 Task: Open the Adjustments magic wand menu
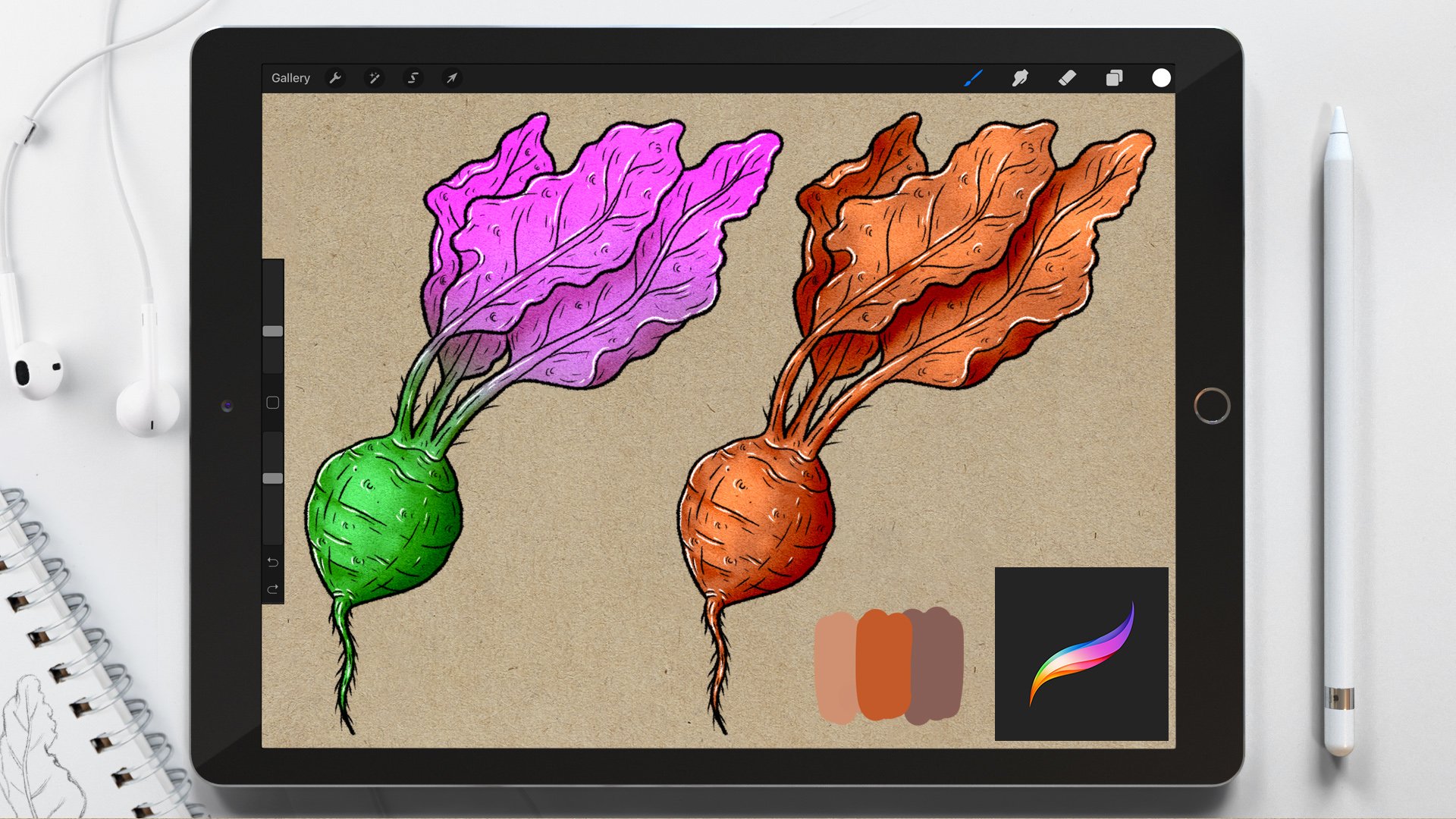click(374, 78)
